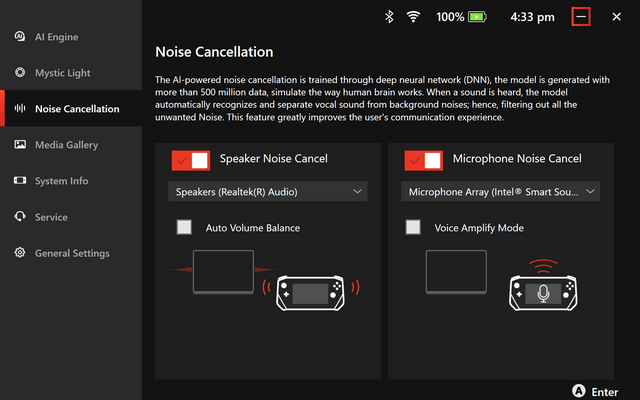Click the Media Gallery picture icon

coord(20,144)
